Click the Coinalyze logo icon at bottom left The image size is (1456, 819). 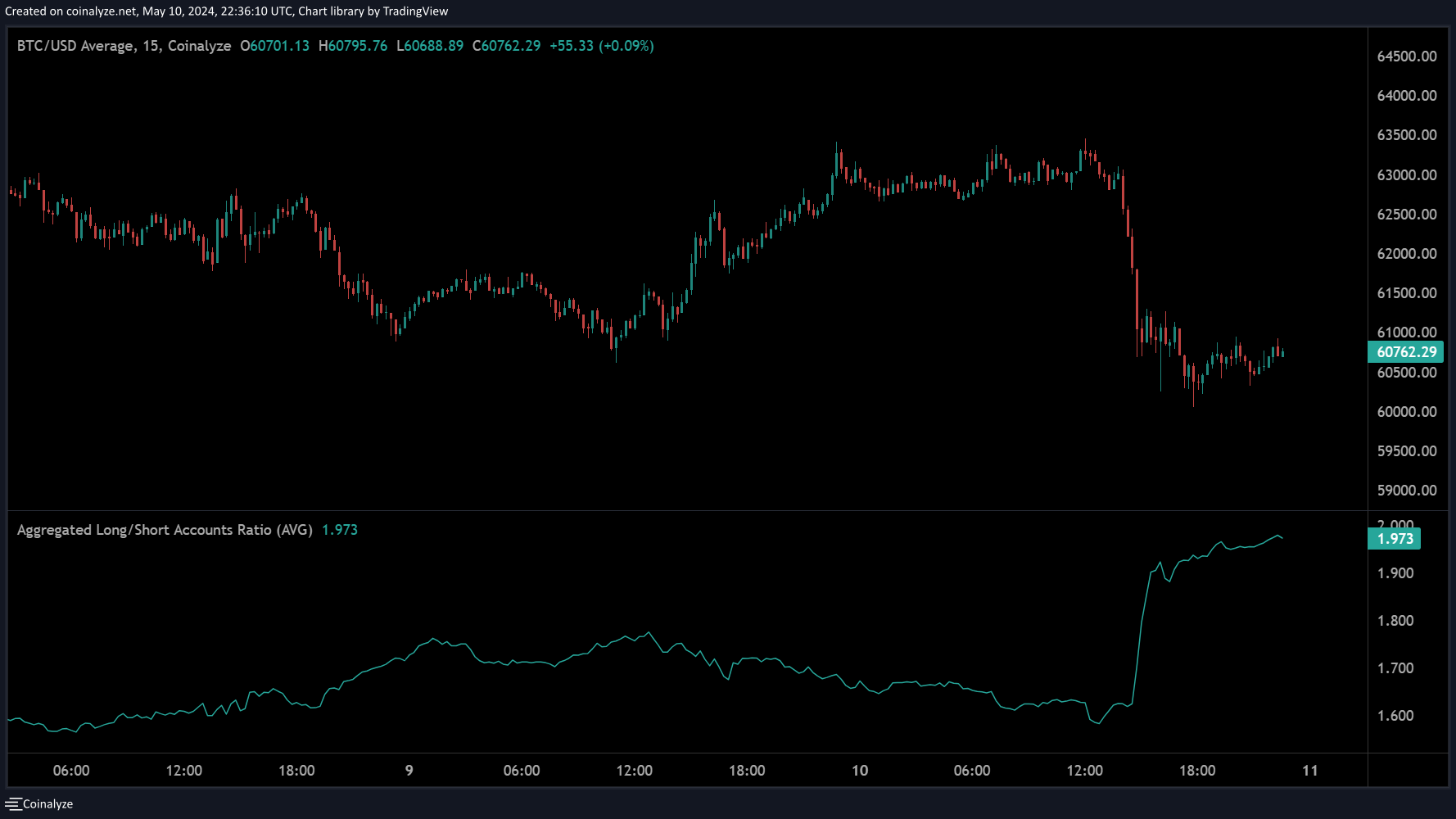[x=12, y=804]
